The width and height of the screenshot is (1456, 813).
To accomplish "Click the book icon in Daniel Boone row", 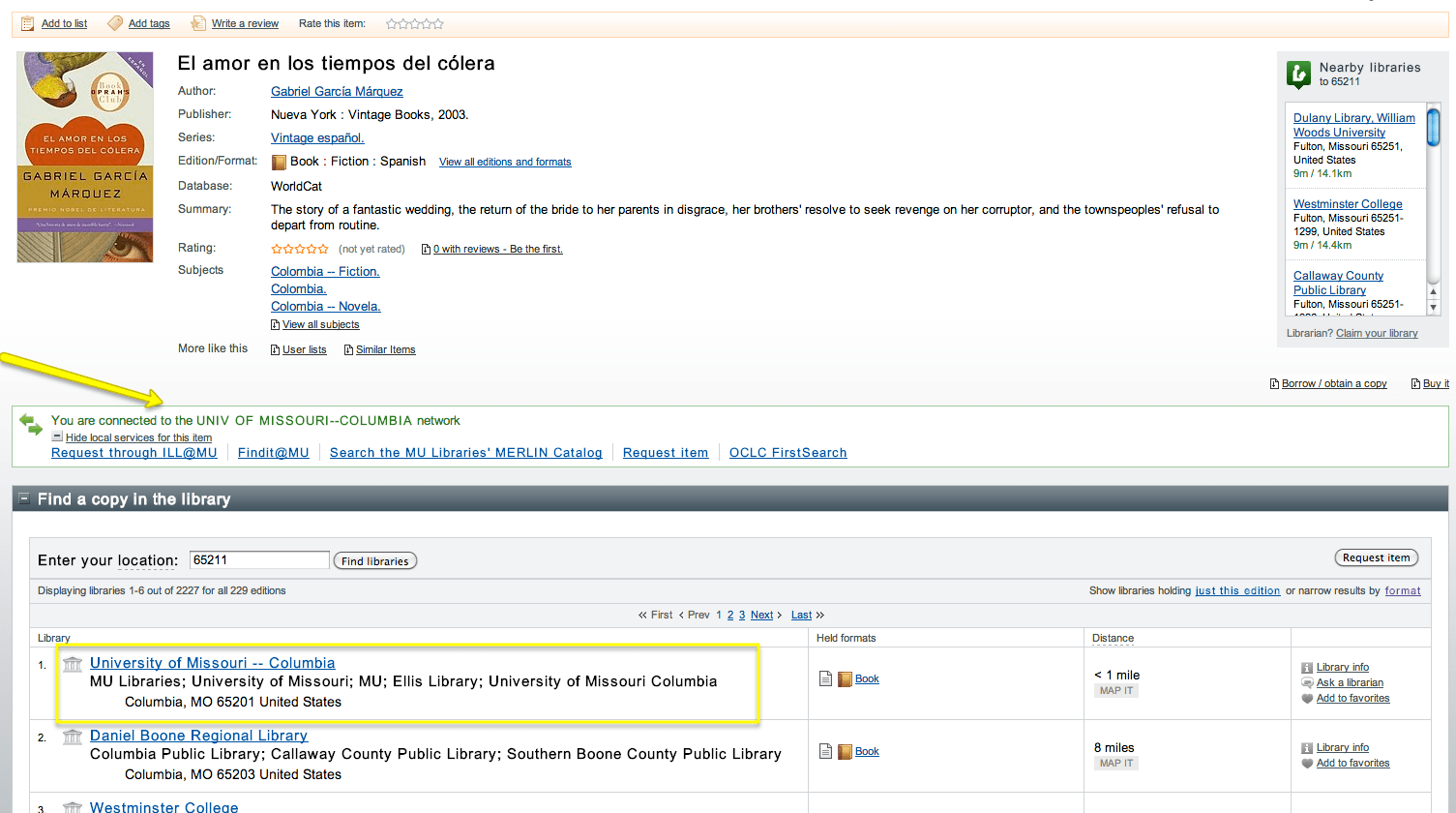I will [845, 751].
